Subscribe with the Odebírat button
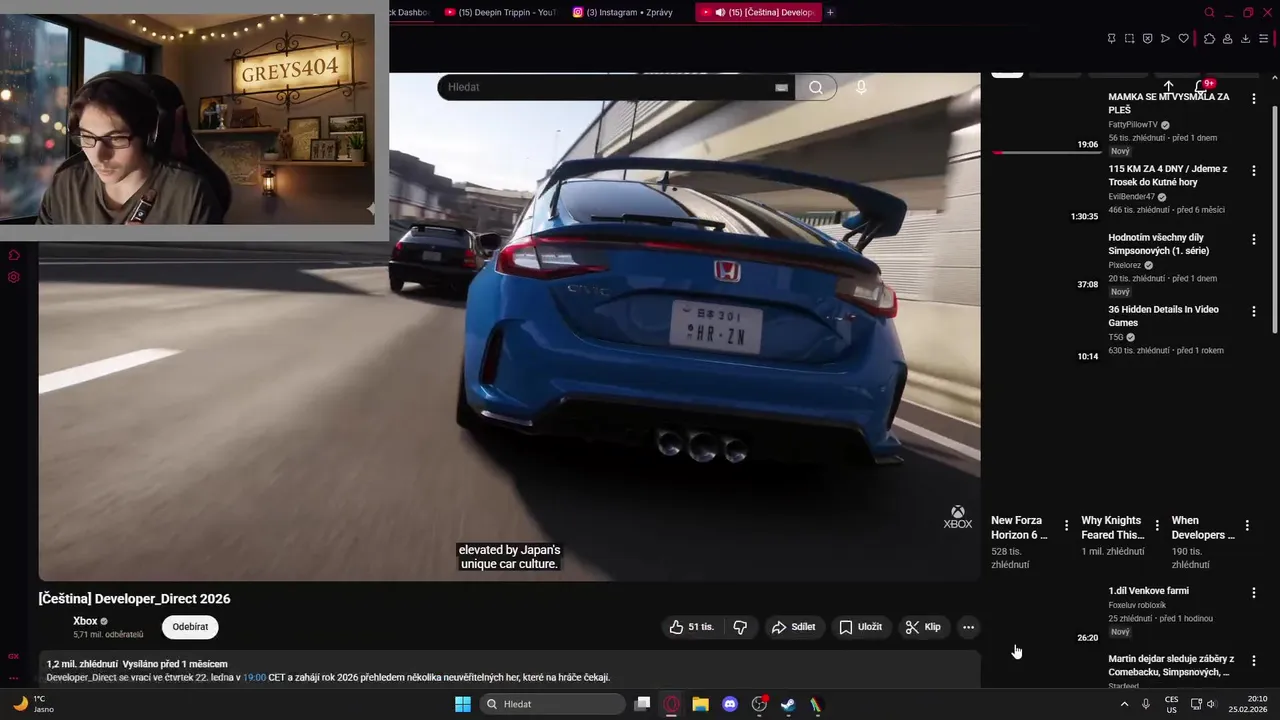The width and height of the screenshot is (1280, 720). 190,627
